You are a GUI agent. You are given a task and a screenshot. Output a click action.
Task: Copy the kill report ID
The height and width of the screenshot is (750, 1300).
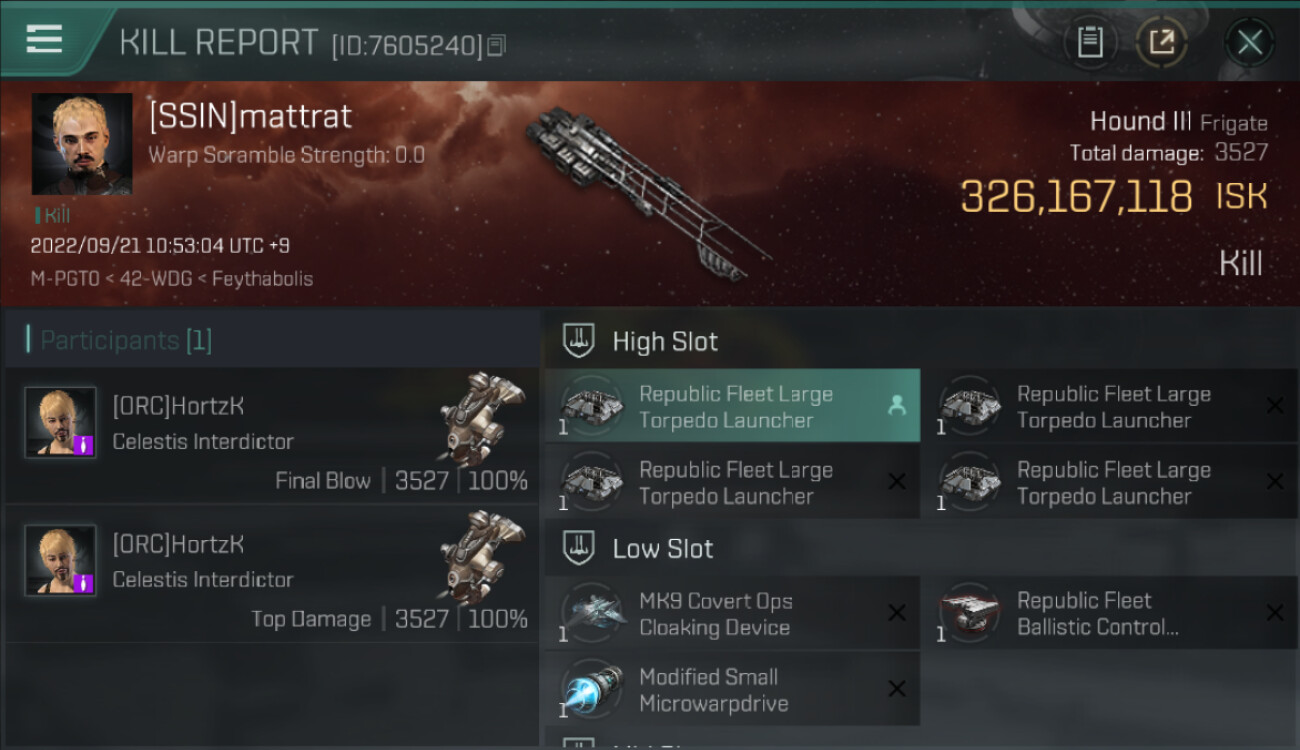[x=497, y=45]
